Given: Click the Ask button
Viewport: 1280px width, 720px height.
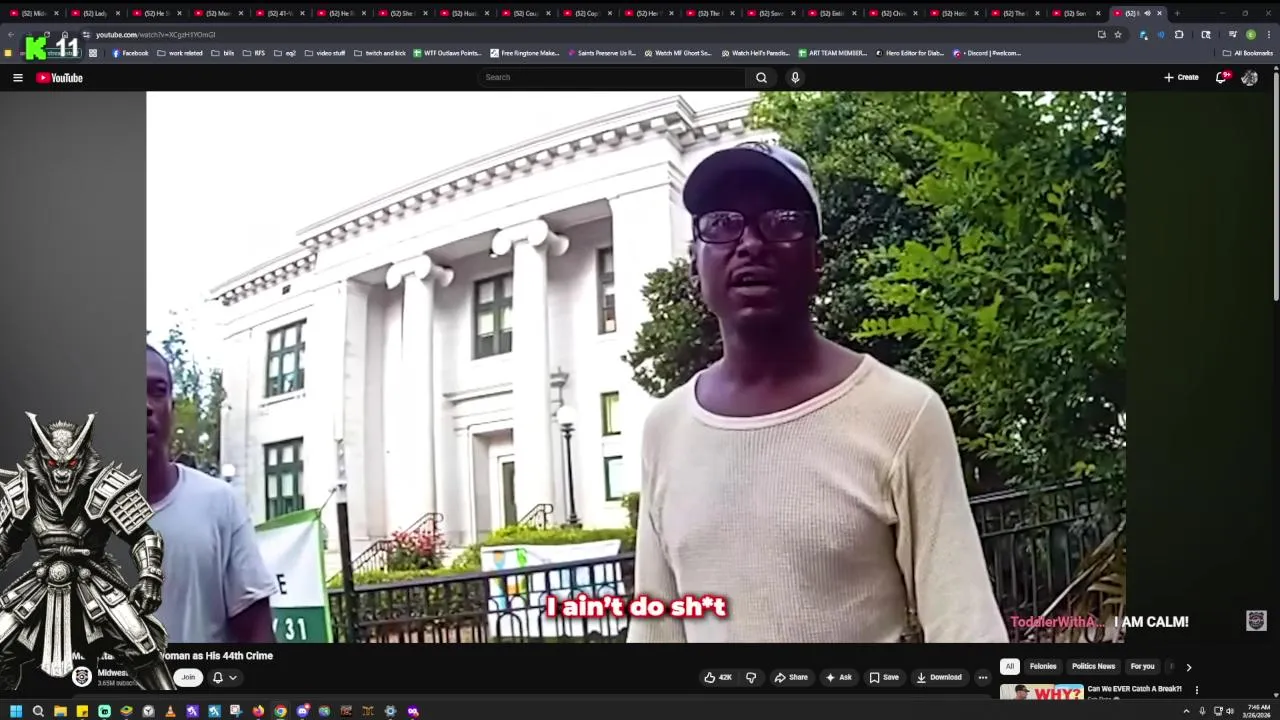Looking at the screenshot, I should (838, 677).
